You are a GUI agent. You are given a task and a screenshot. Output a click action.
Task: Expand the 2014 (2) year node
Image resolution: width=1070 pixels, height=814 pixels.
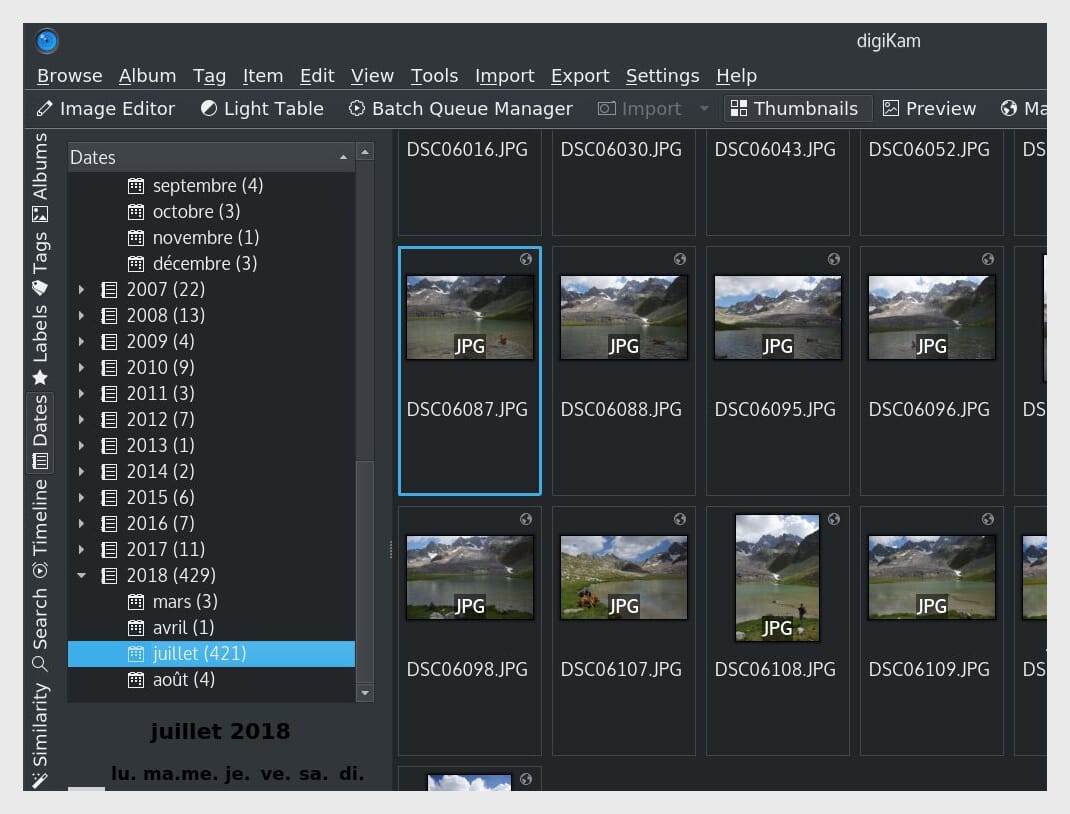point(81,471)
